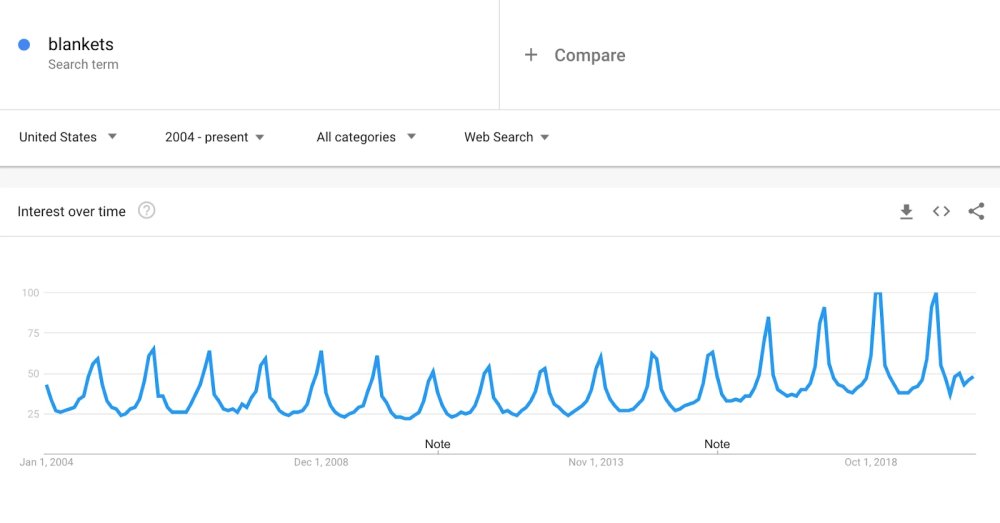The width and height of the screenshot is (1000, 523).
Task: Click the first Note marker on chart
Action: 437,444
